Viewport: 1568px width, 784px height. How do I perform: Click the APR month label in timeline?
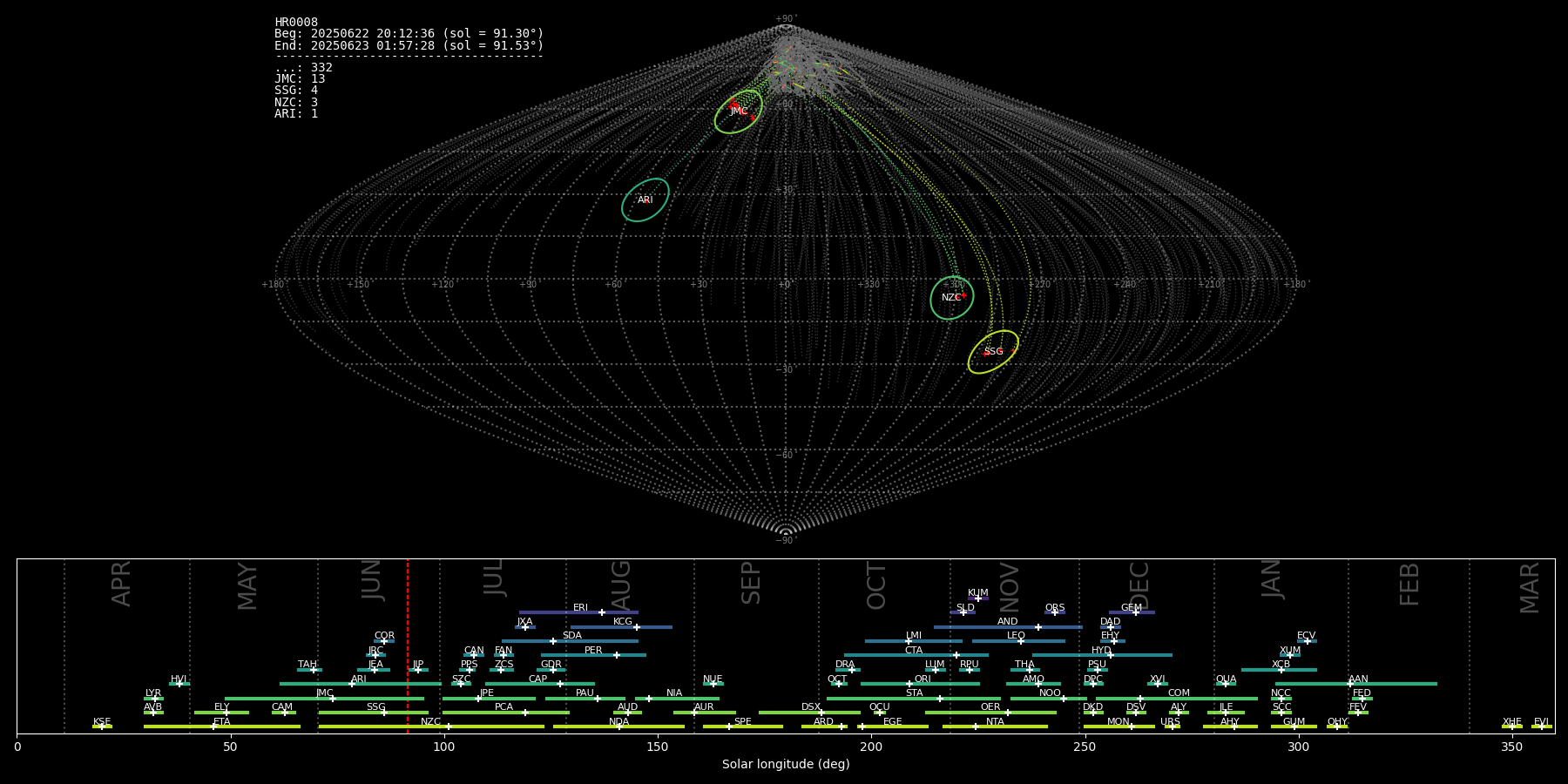tap(121, 584)
